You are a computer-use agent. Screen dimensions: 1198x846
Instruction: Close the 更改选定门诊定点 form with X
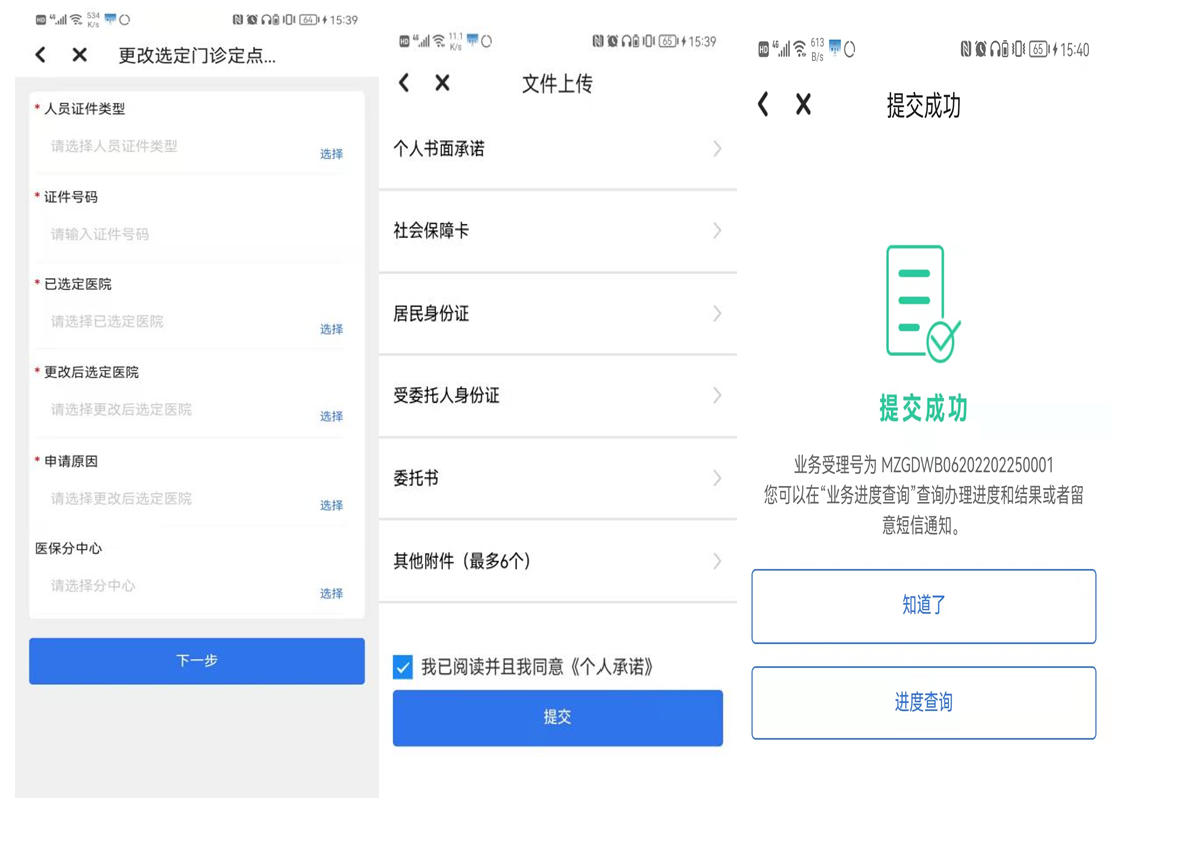pos(80,55)
